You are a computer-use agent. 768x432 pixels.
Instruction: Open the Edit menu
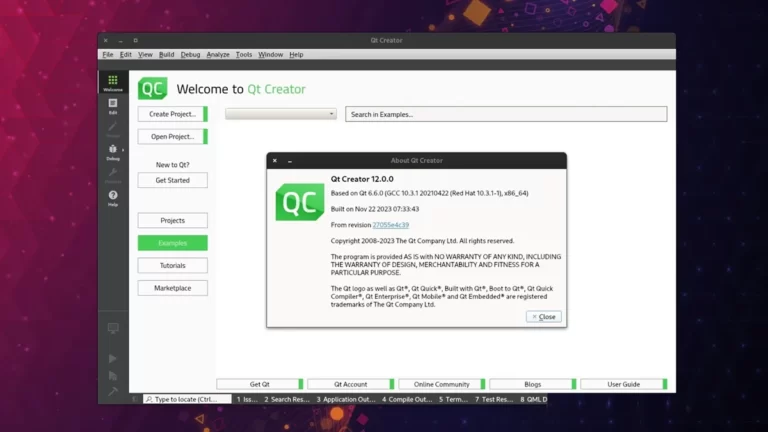click(125, 54)
